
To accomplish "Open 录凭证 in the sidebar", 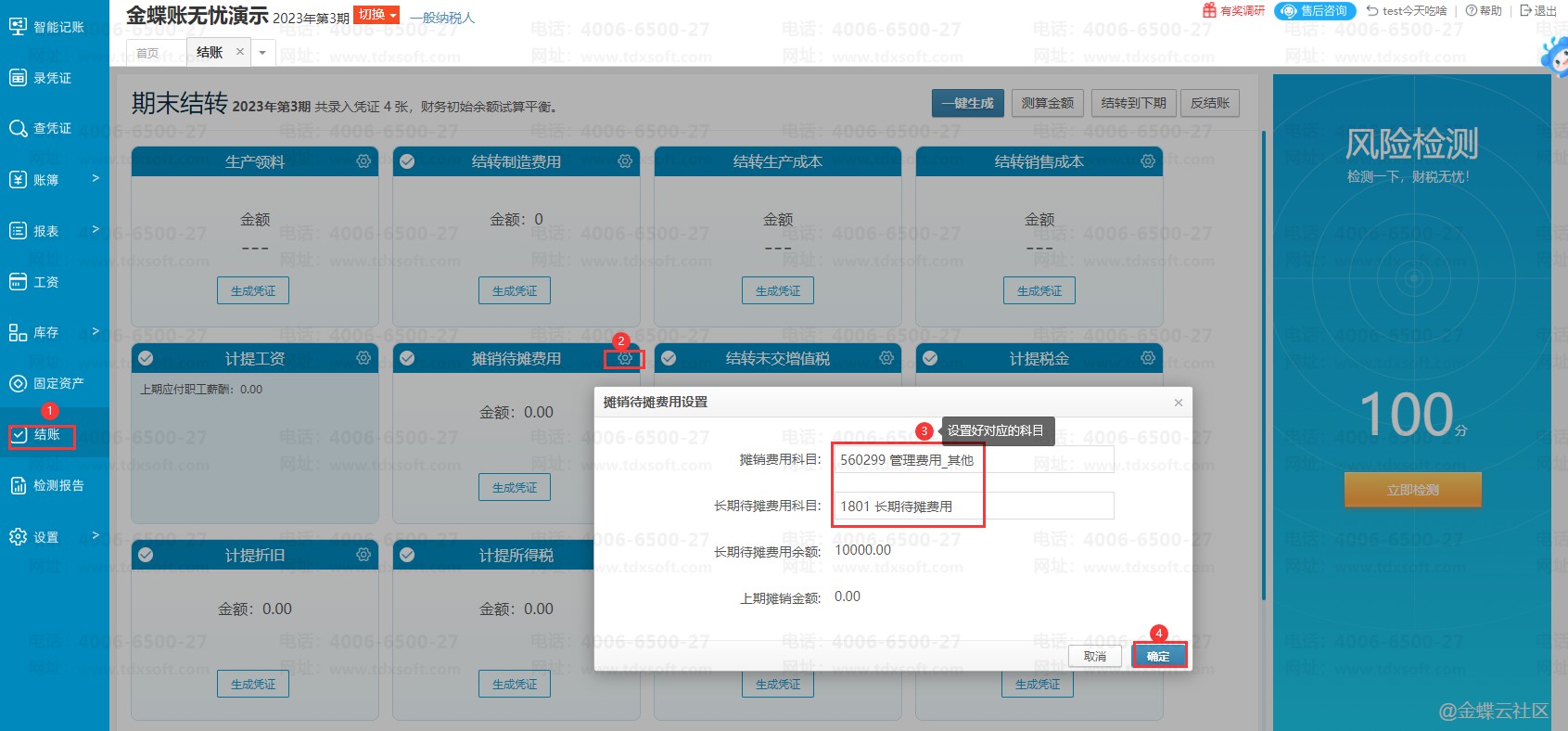I will click(x=40, y=78).
